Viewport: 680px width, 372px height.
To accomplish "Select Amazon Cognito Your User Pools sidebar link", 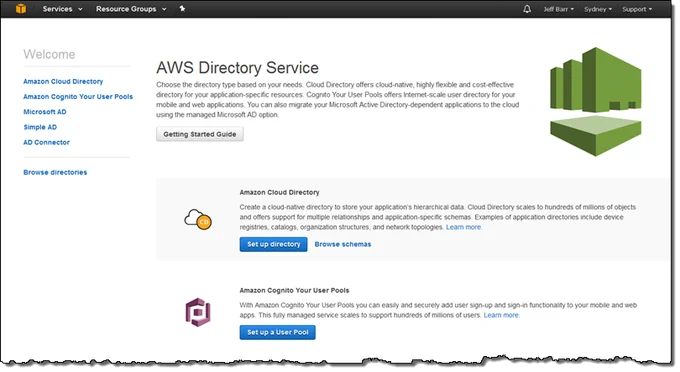I will pos(78,97).
